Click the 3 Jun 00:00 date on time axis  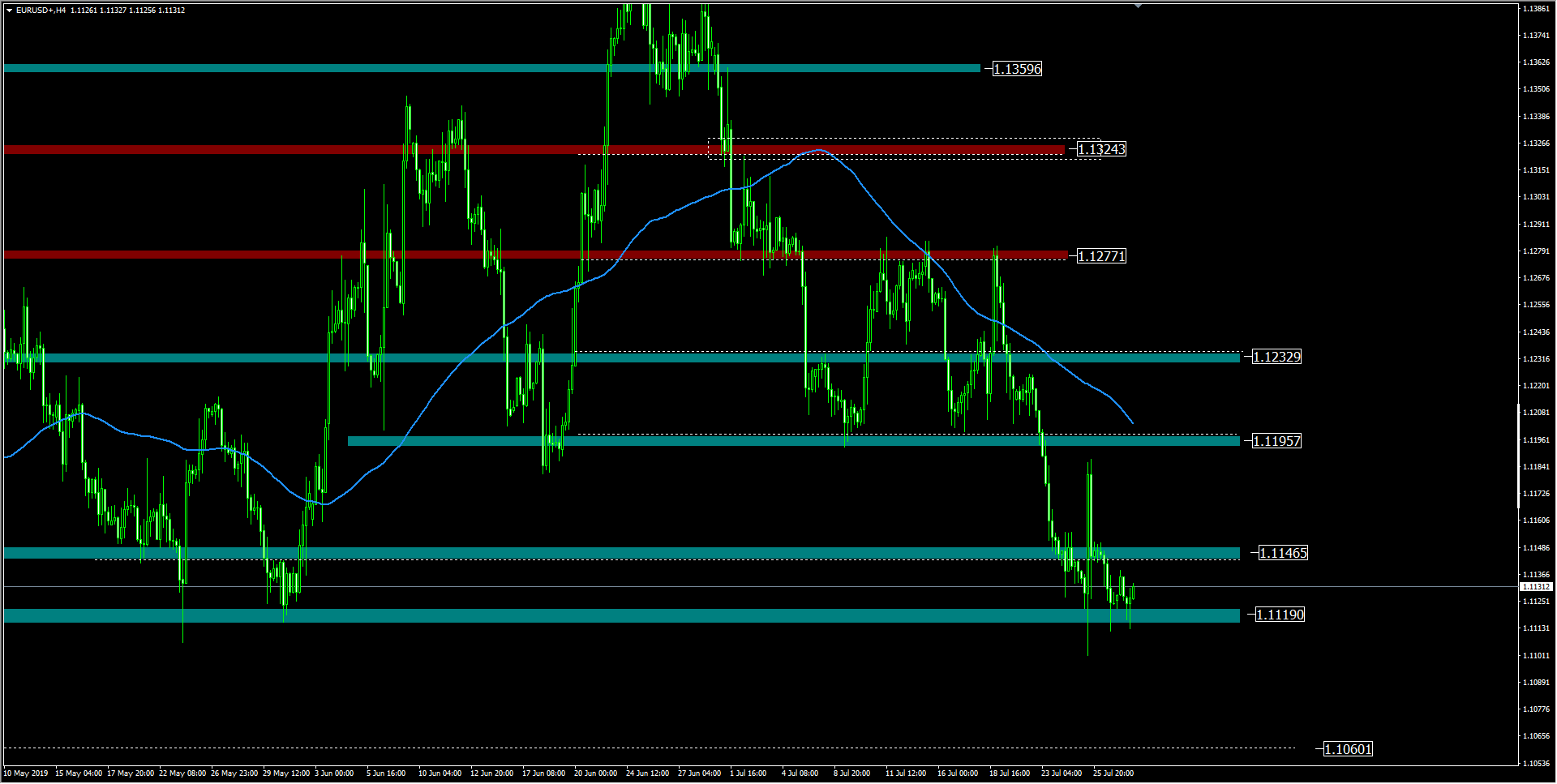334,773
